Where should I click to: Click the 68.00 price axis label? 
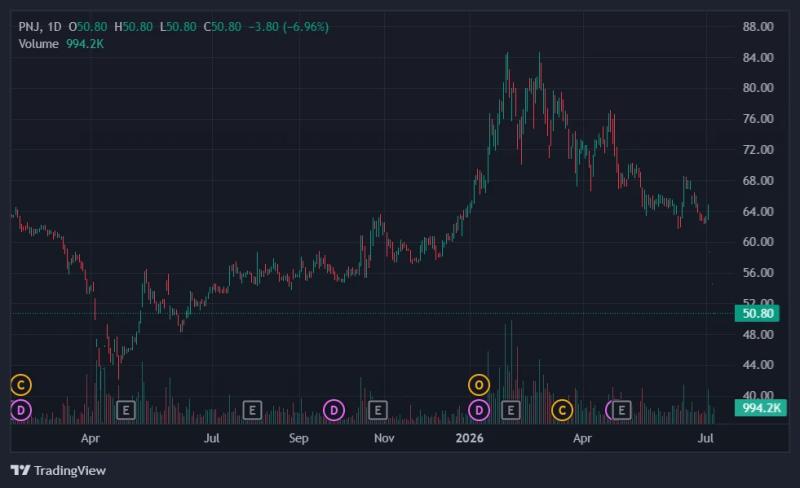(x=758, y=181)
